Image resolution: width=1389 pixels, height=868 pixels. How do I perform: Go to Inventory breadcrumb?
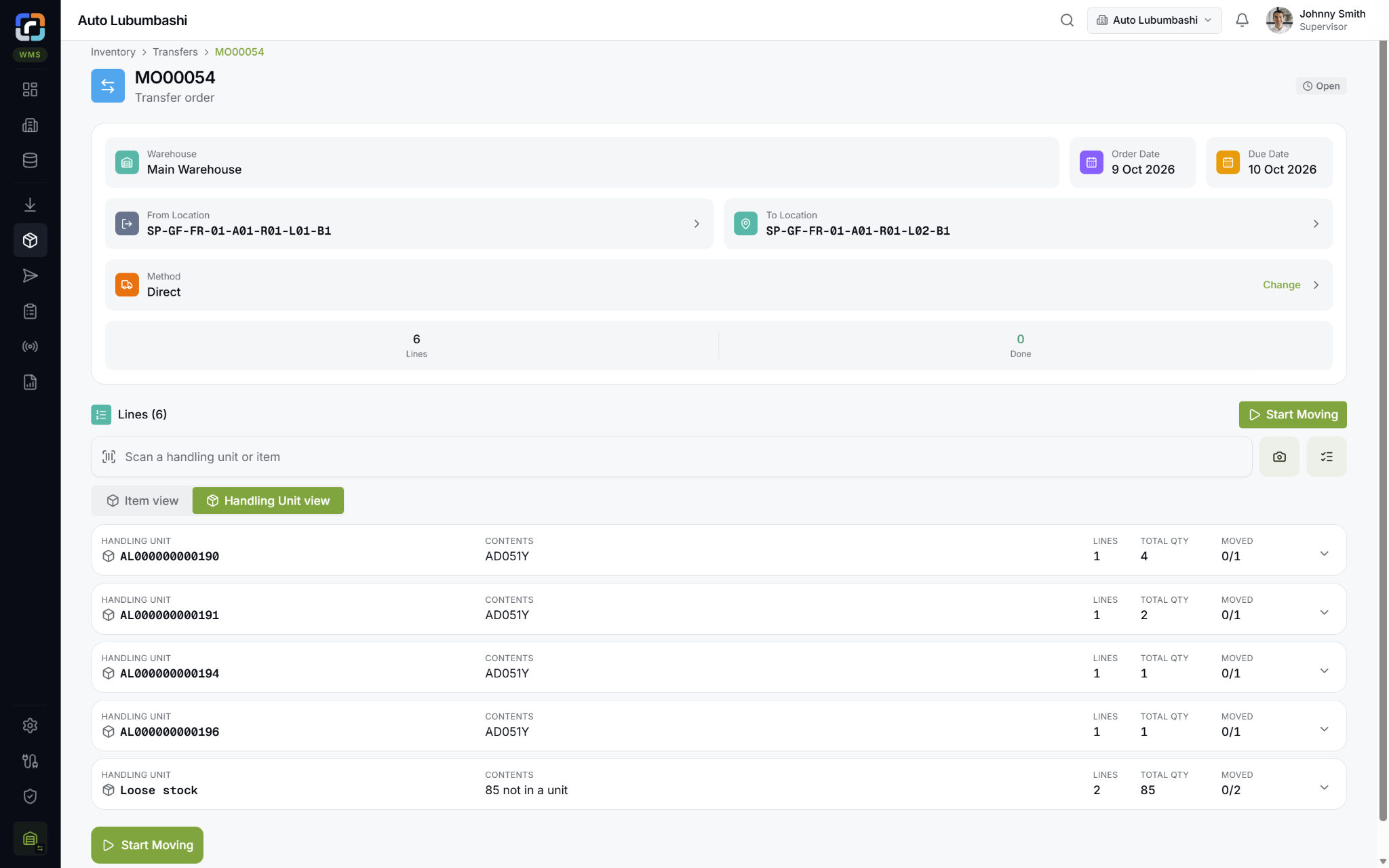pos(113,52)
